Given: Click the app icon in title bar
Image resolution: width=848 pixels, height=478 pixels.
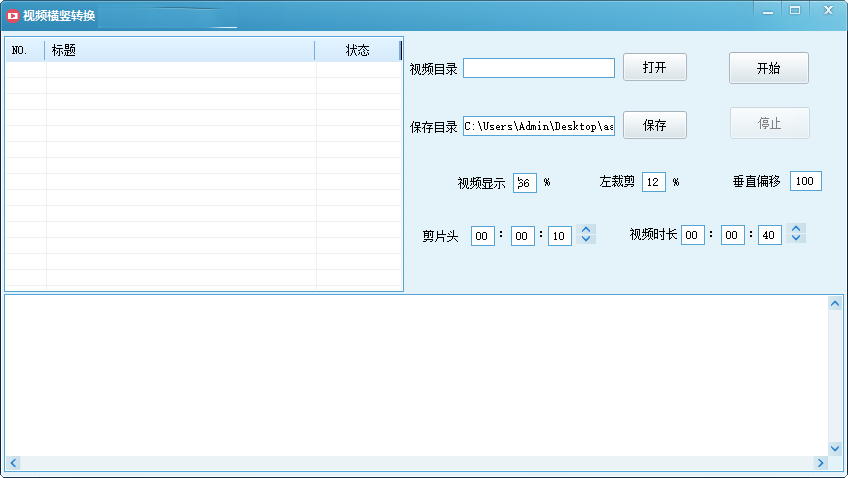Looking at the screenshot, I should [x=12, y=16].
